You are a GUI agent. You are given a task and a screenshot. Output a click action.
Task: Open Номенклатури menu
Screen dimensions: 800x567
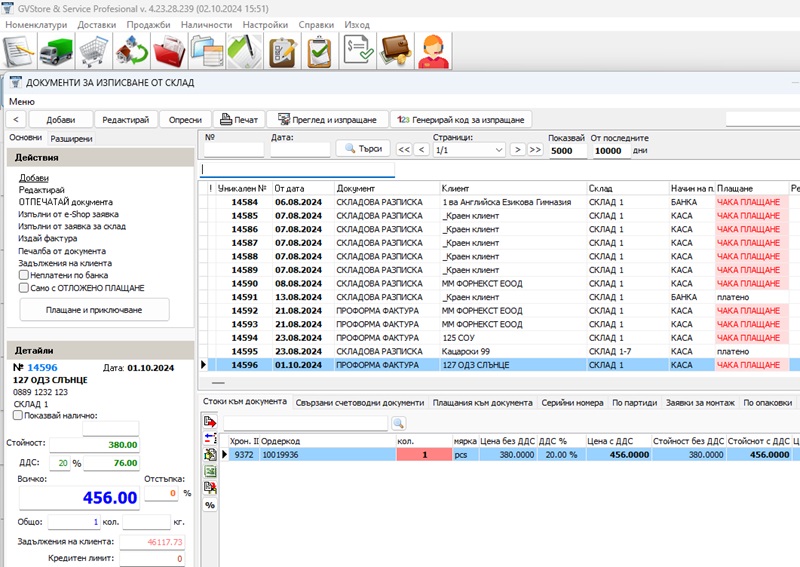pos(36,24)
